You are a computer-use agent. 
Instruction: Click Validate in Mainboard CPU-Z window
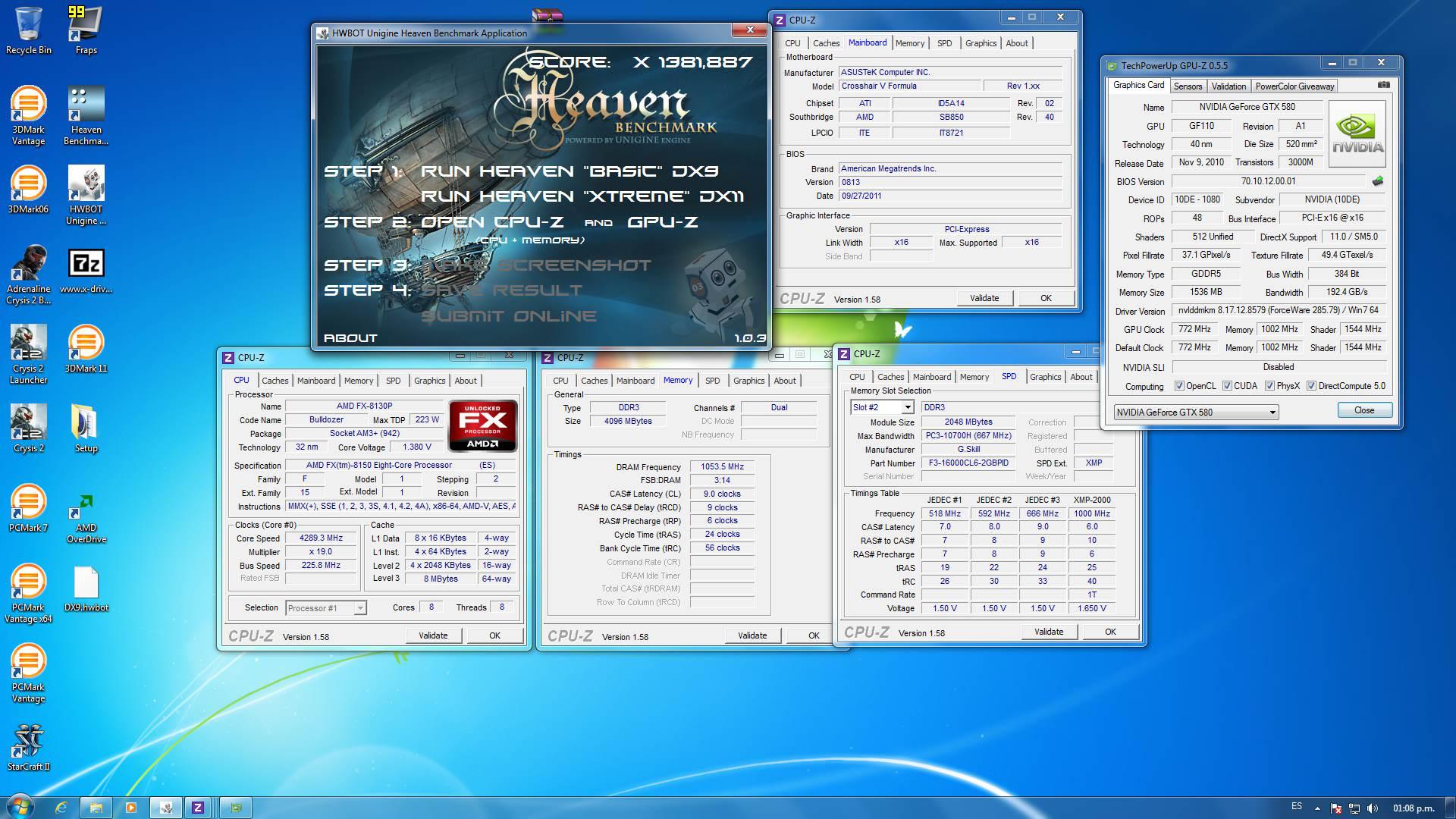point(984,298)
